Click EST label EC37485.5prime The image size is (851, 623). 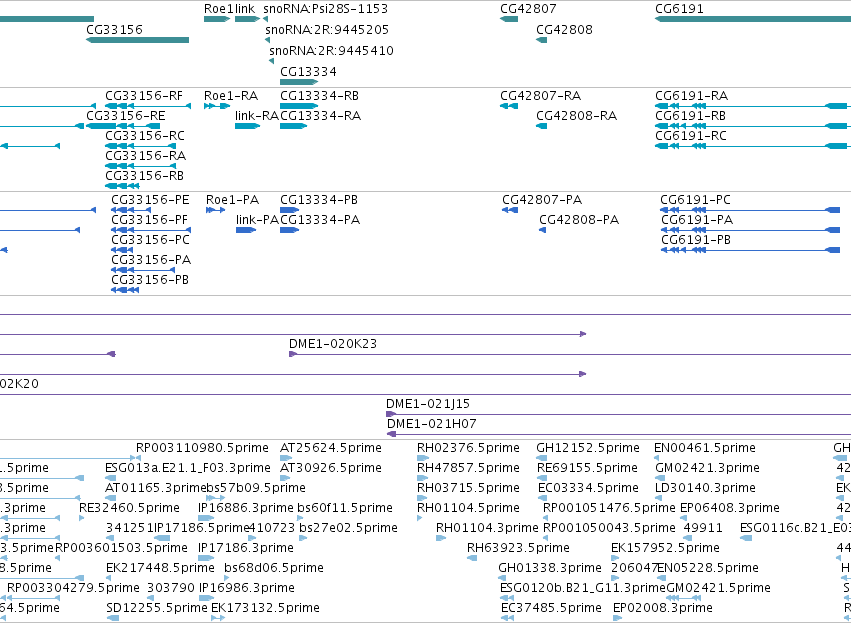point(551,608)
